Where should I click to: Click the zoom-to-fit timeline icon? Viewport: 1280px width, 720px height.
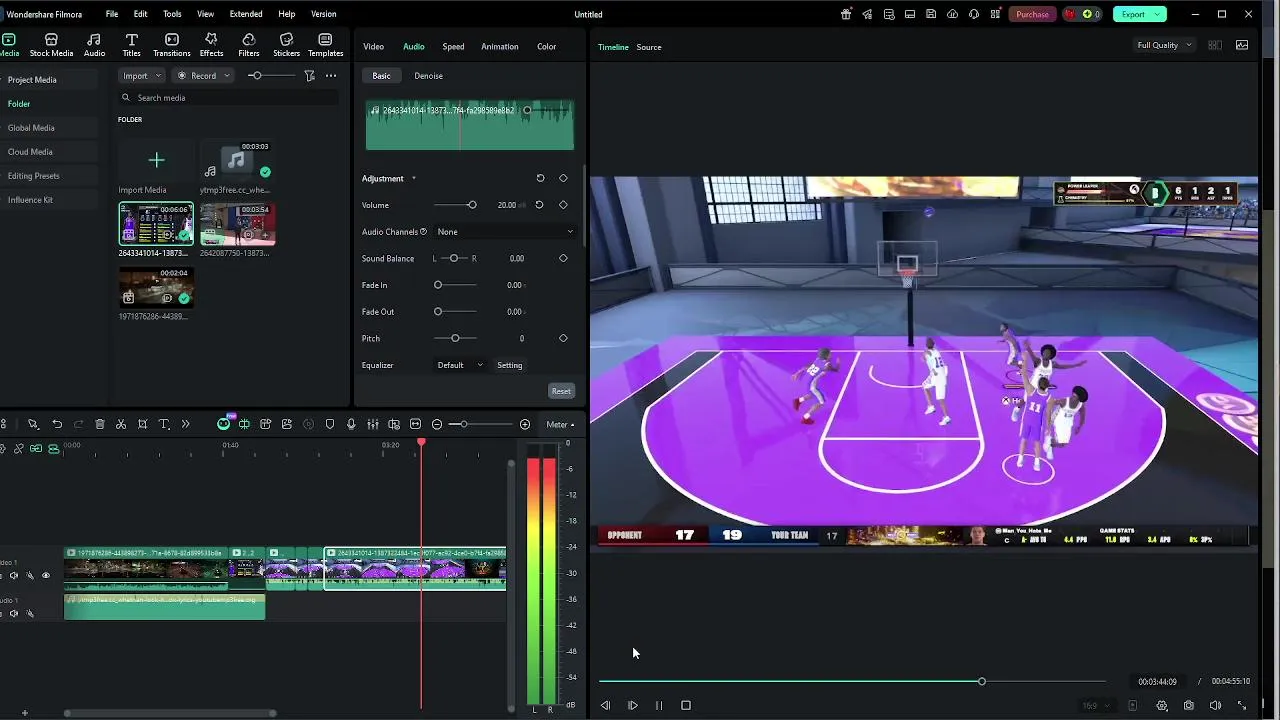(x=415, y=424)
